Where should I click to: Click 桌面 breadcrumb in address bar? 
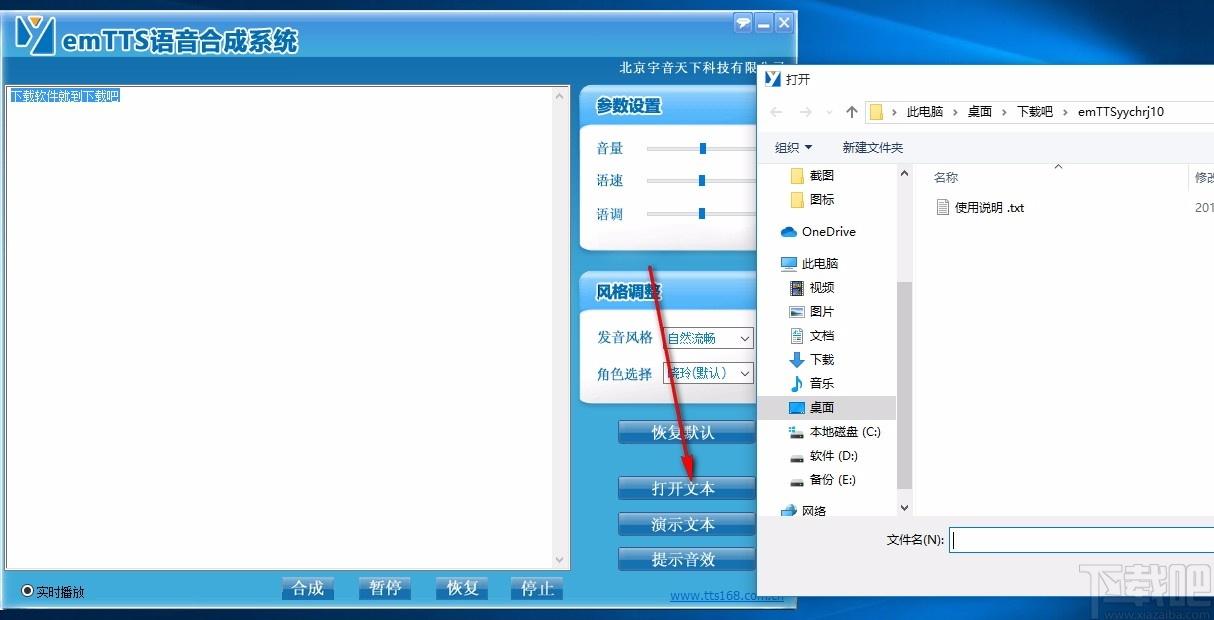pyautogui.click(x=980, y=112)
